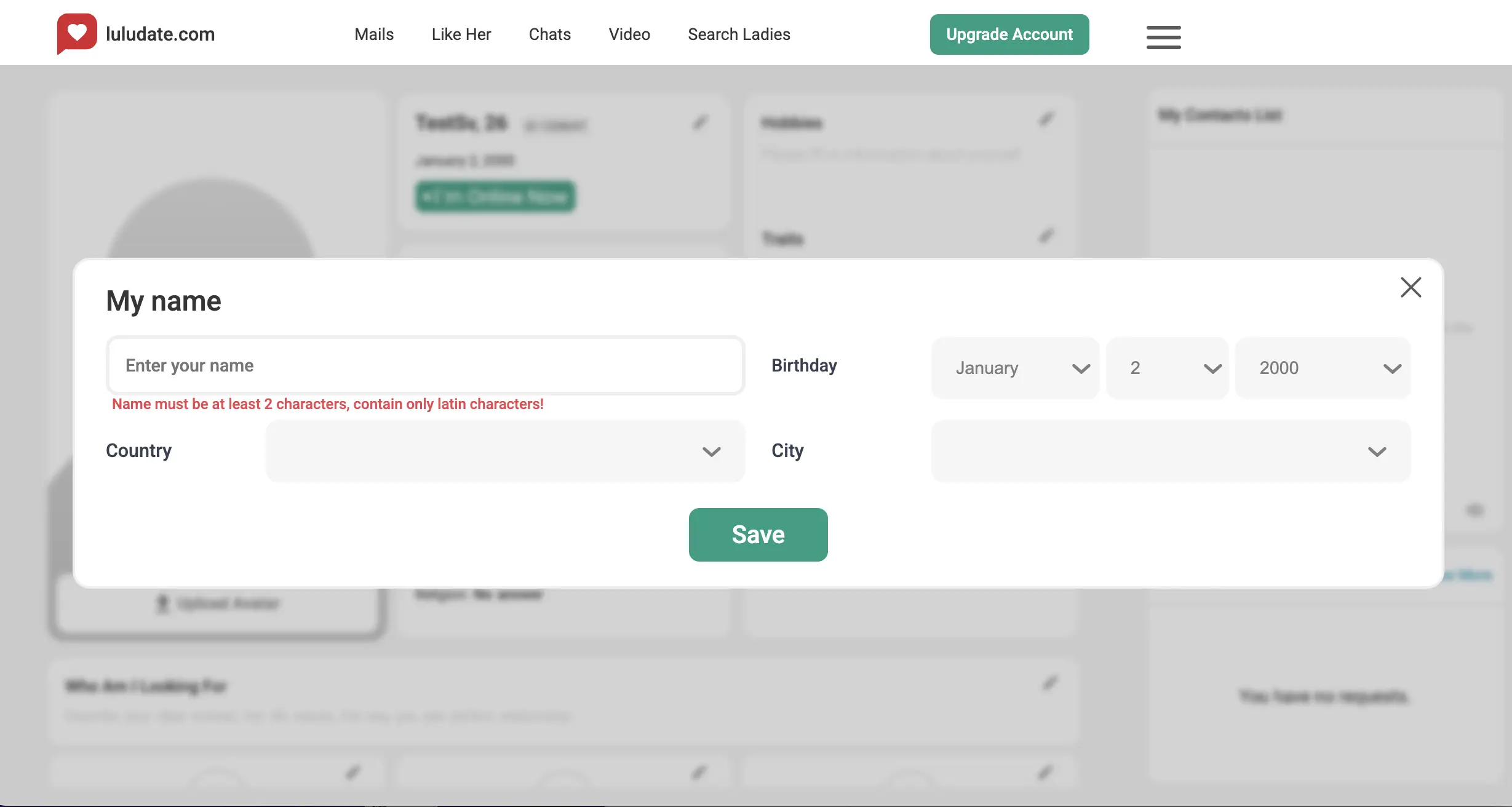Close the My name dialog
The width and height of the screenshot is (1512, 807).
(1411, 287)
